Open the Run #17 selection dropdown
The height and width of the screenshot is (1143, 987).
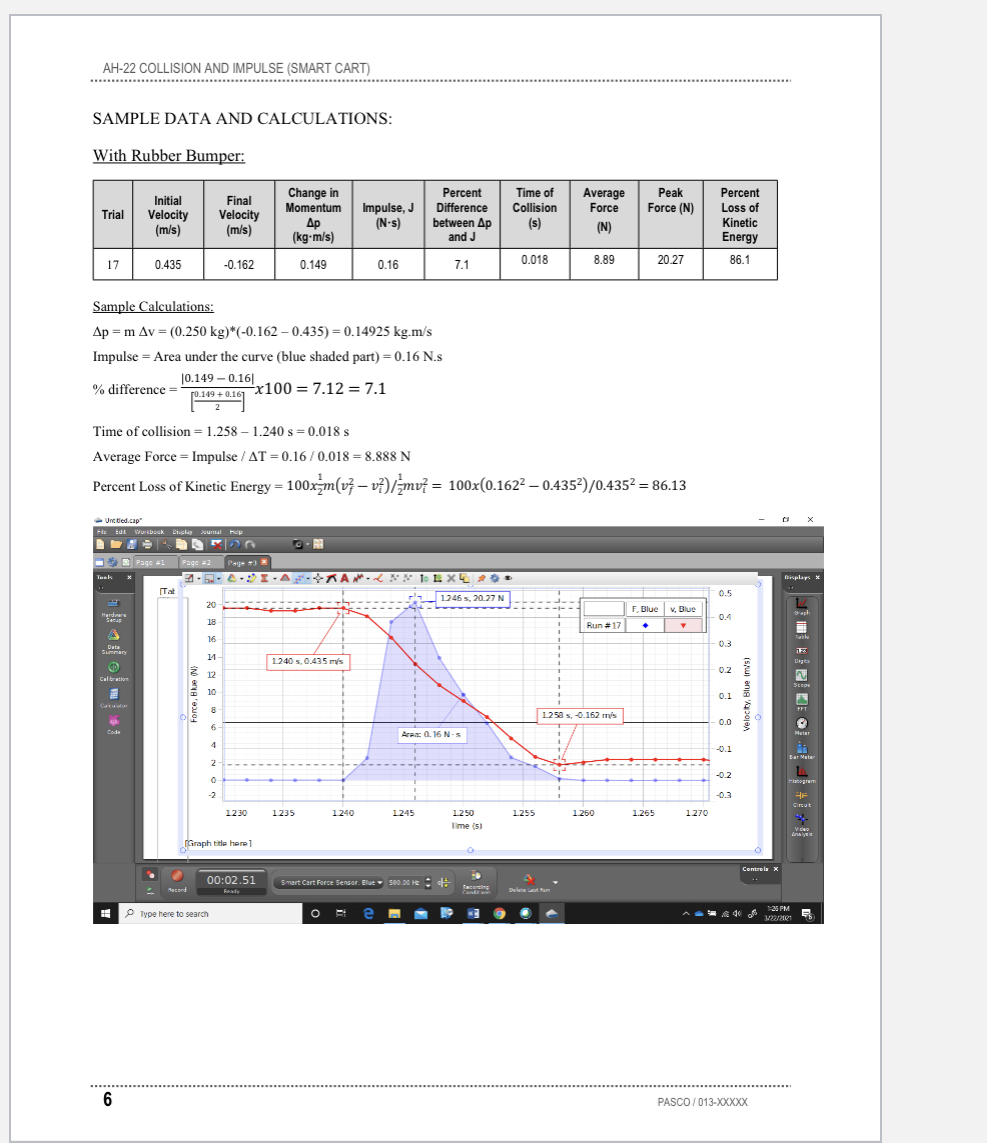coord(603,625)
